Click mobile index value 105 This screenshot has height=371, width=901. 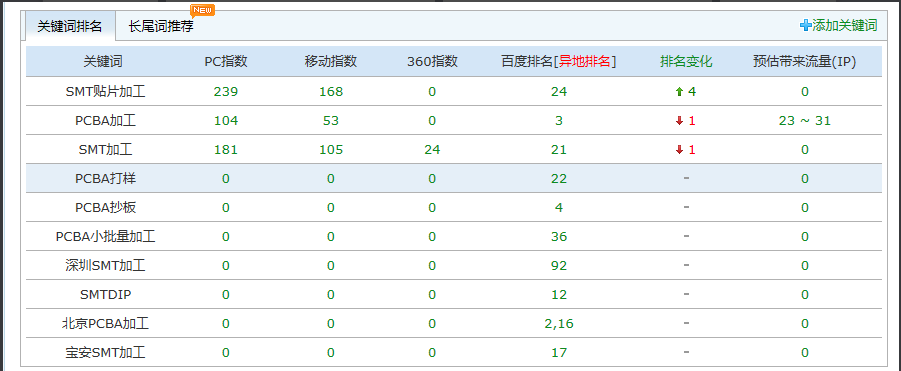click(331, 150)
